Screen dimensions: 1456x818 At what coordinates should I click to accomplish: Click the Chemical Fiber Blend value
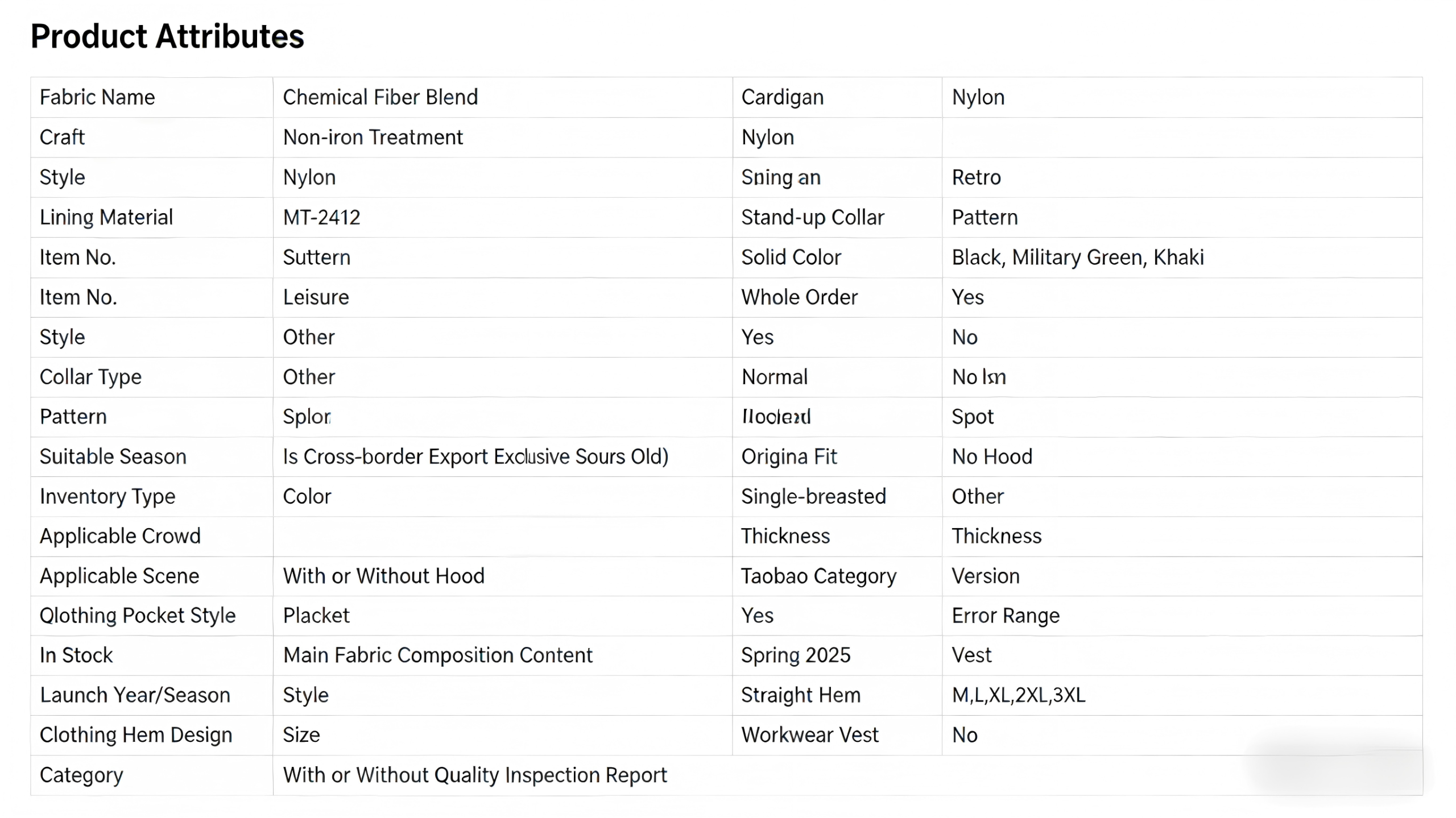click(x=380, y=97)
